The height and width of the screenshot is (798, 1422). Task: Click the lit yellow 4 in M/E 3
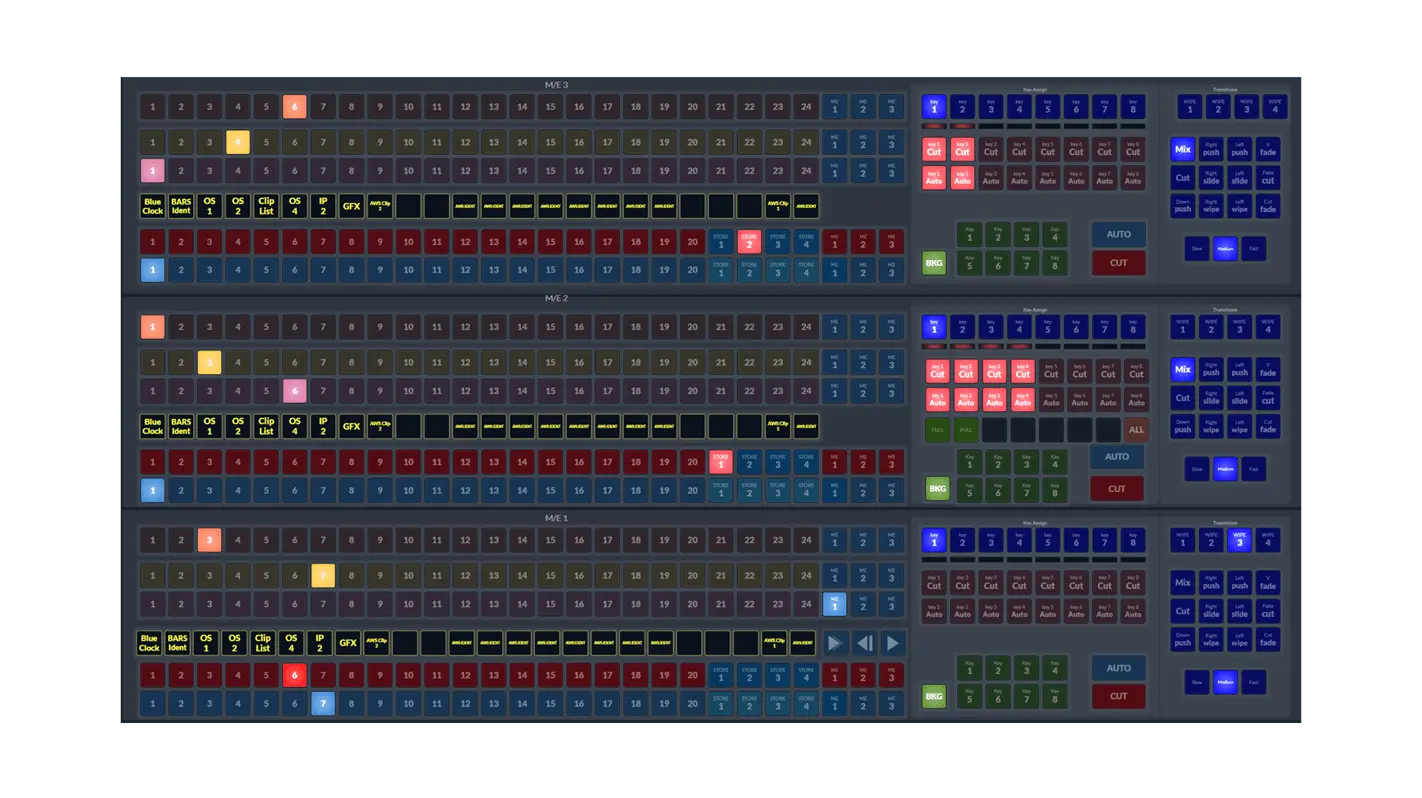click(x=238, y=142)
